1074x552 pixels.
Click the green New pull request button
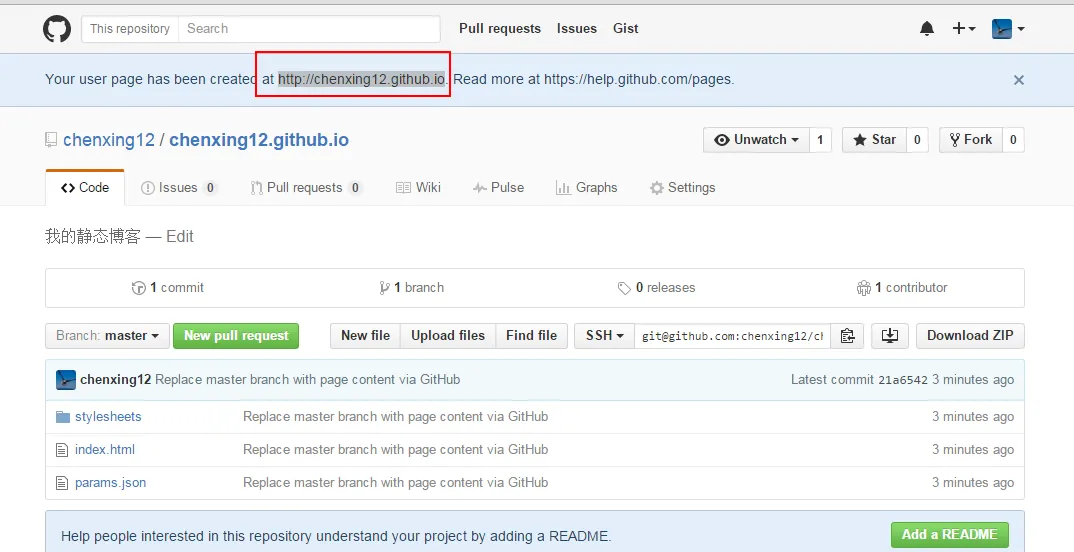(236, 336)
